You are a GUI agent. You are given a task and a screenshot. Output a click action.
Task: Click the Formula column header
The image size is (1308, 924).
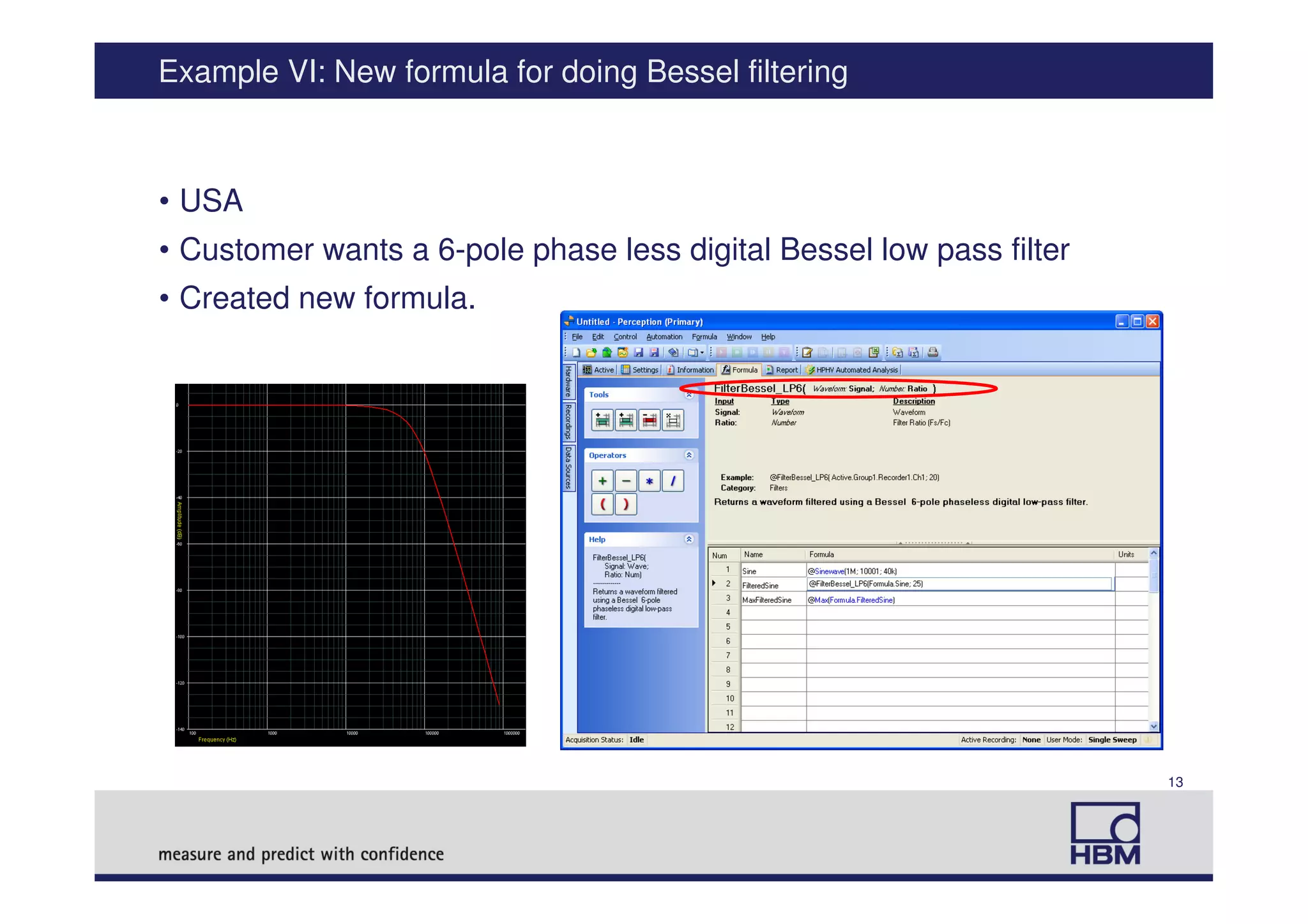click(961, 555)
